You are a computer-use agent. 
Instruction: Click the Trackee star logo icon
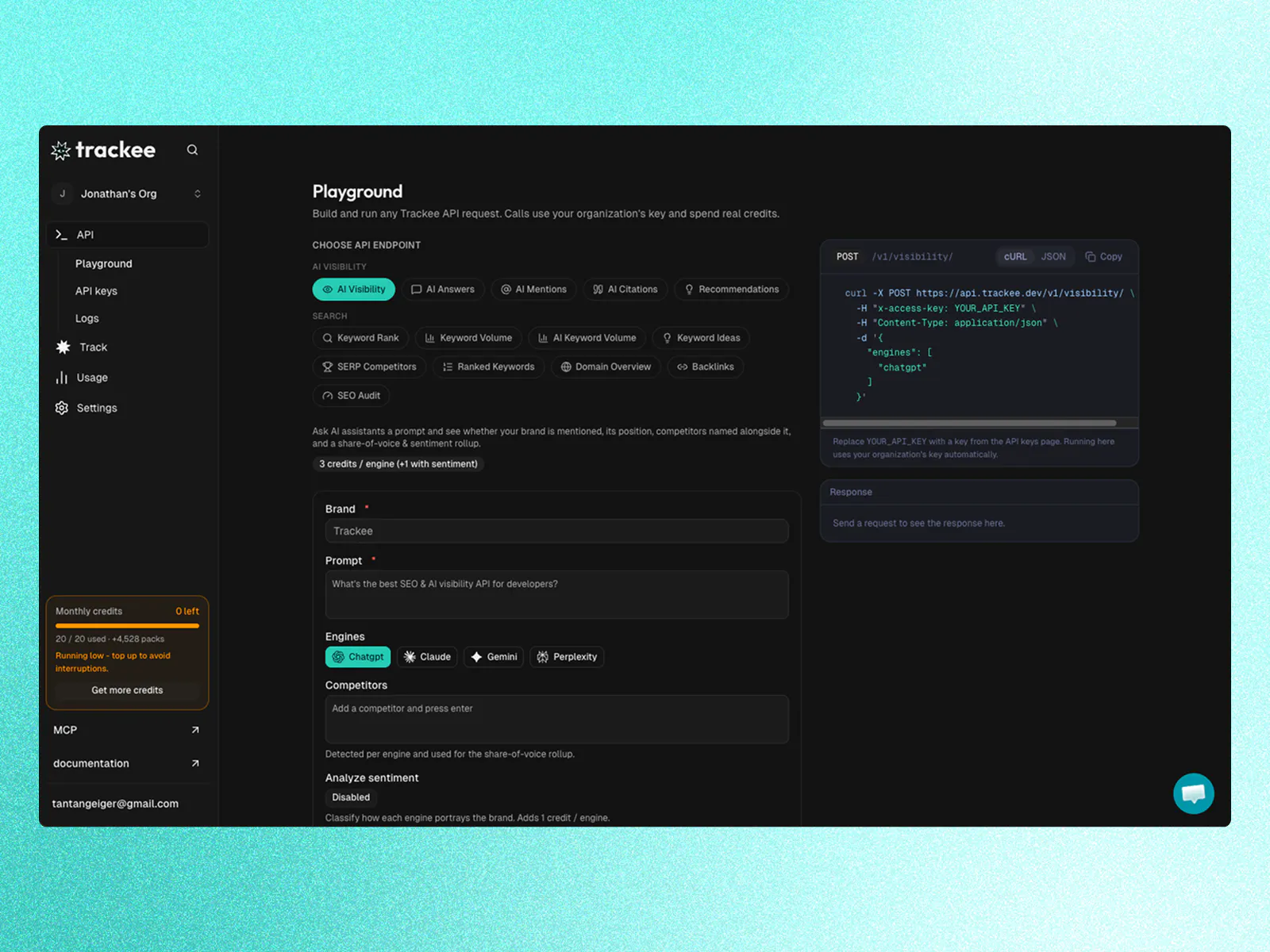[x=61, y=151]
